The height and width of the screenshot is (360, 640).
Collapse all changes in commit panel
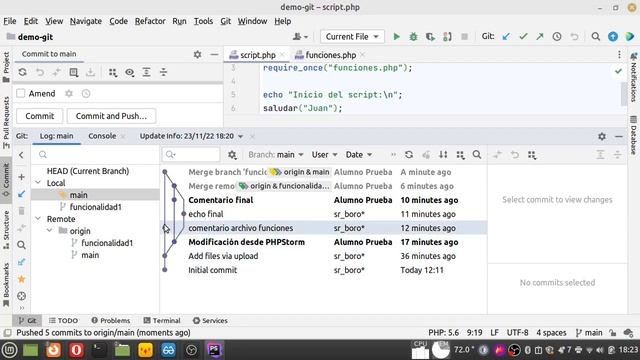pyautogui.click(x=163, y=72)
